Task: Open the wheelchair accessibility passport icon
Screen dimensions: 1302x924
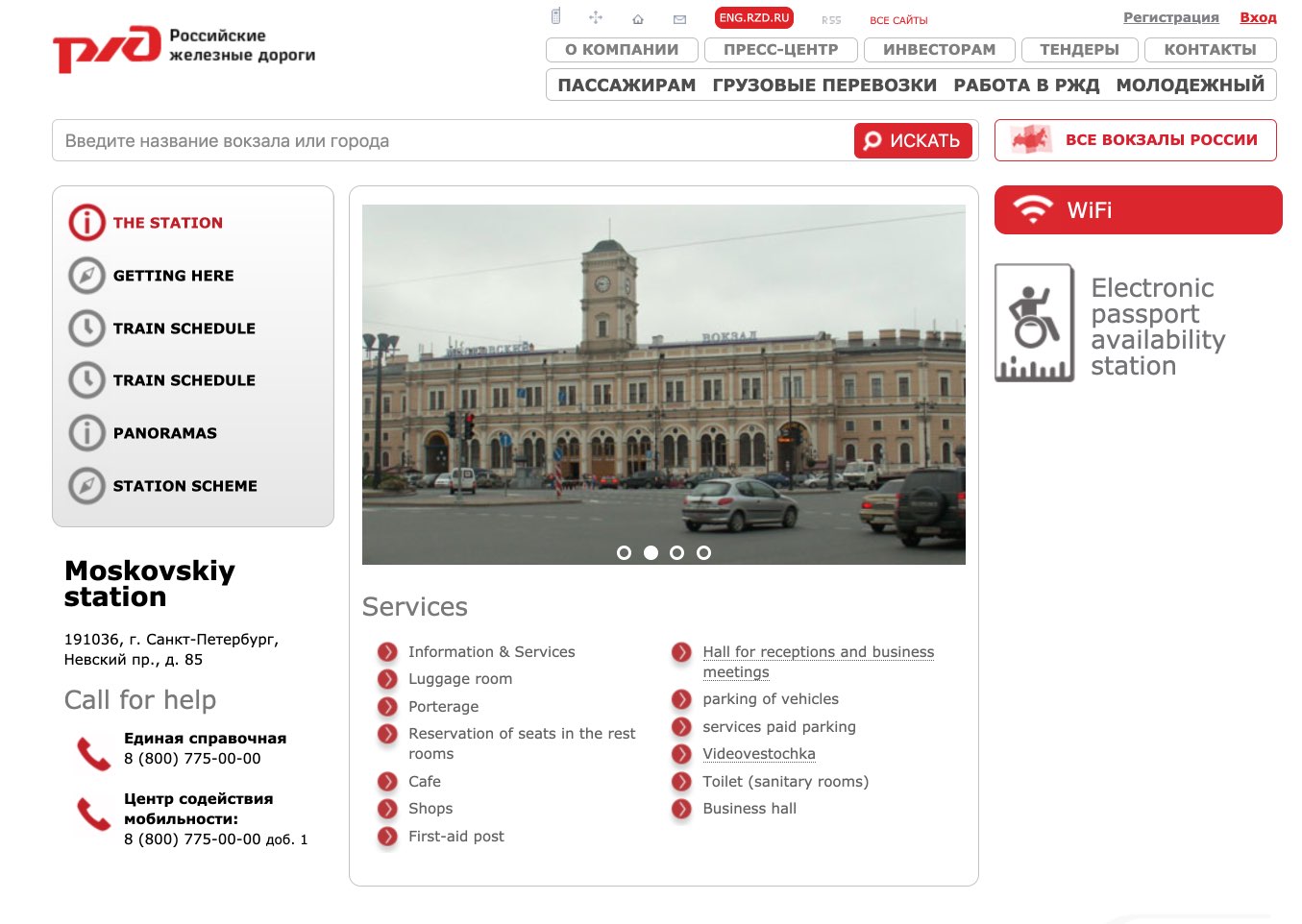Action: (1034, 323)
